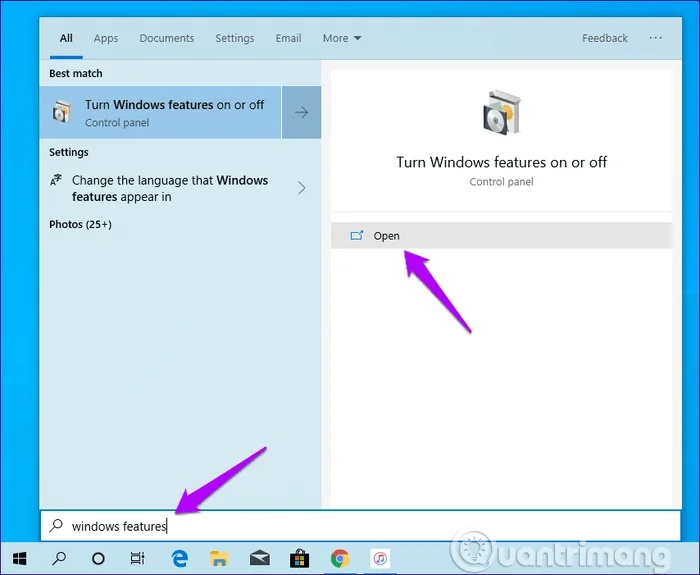
Task: Switch to the Settings filter tab
Action: [235, 38]
